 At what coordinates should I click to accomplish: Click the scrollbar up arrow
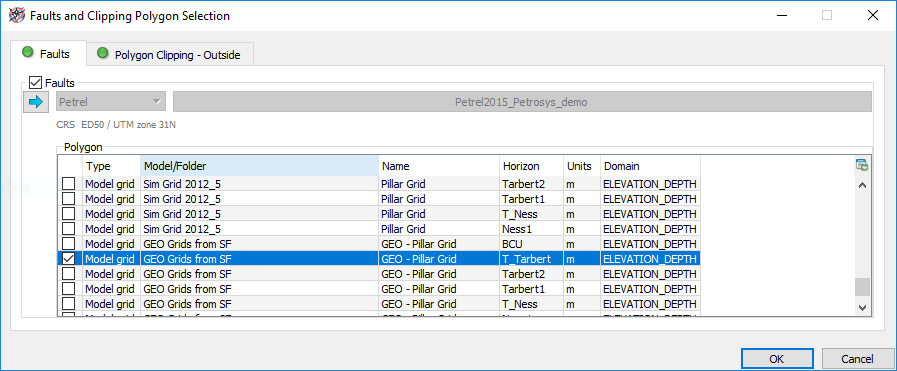click(863, 185)
